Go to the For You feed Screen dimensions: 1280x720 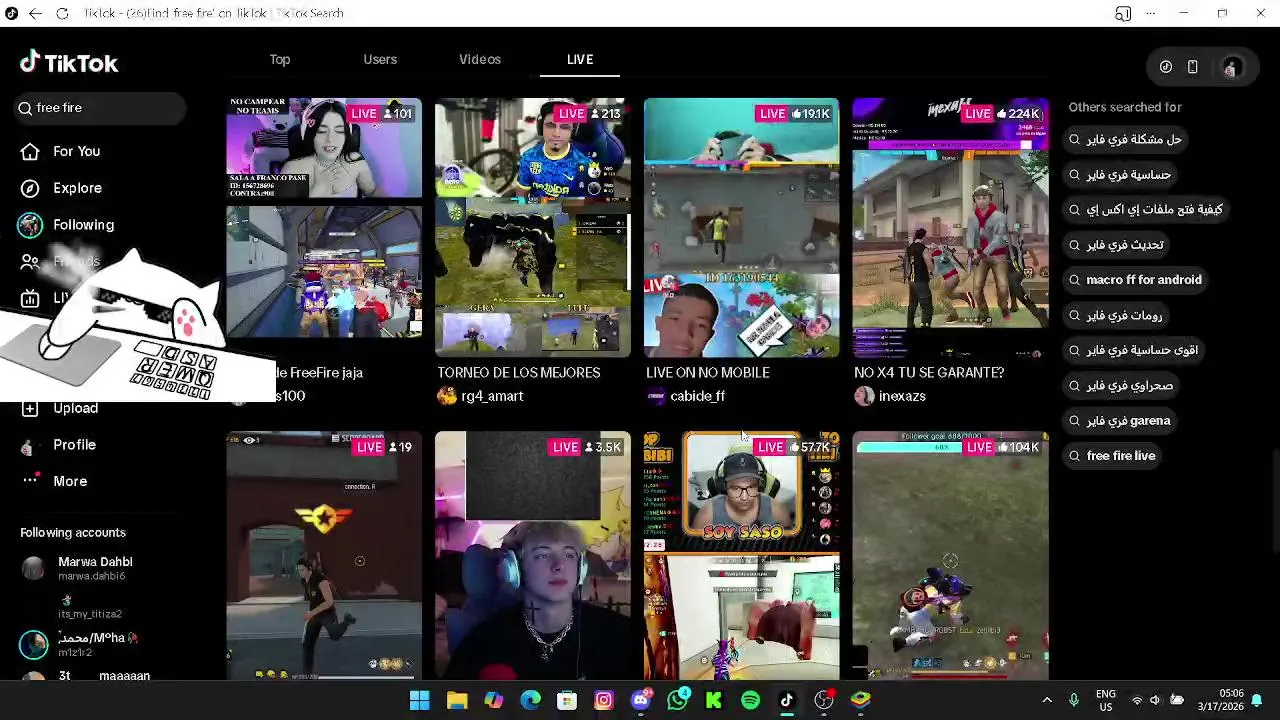(x=76, y=151)
